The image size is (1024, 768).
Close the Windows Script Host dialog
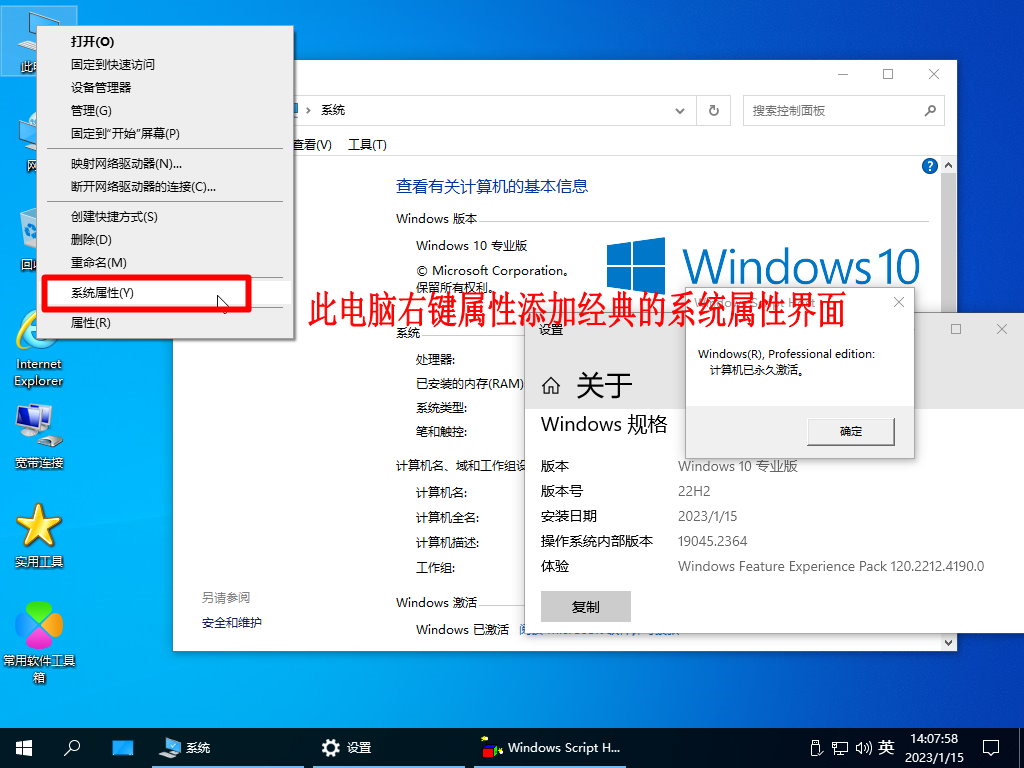pos(899,302)
